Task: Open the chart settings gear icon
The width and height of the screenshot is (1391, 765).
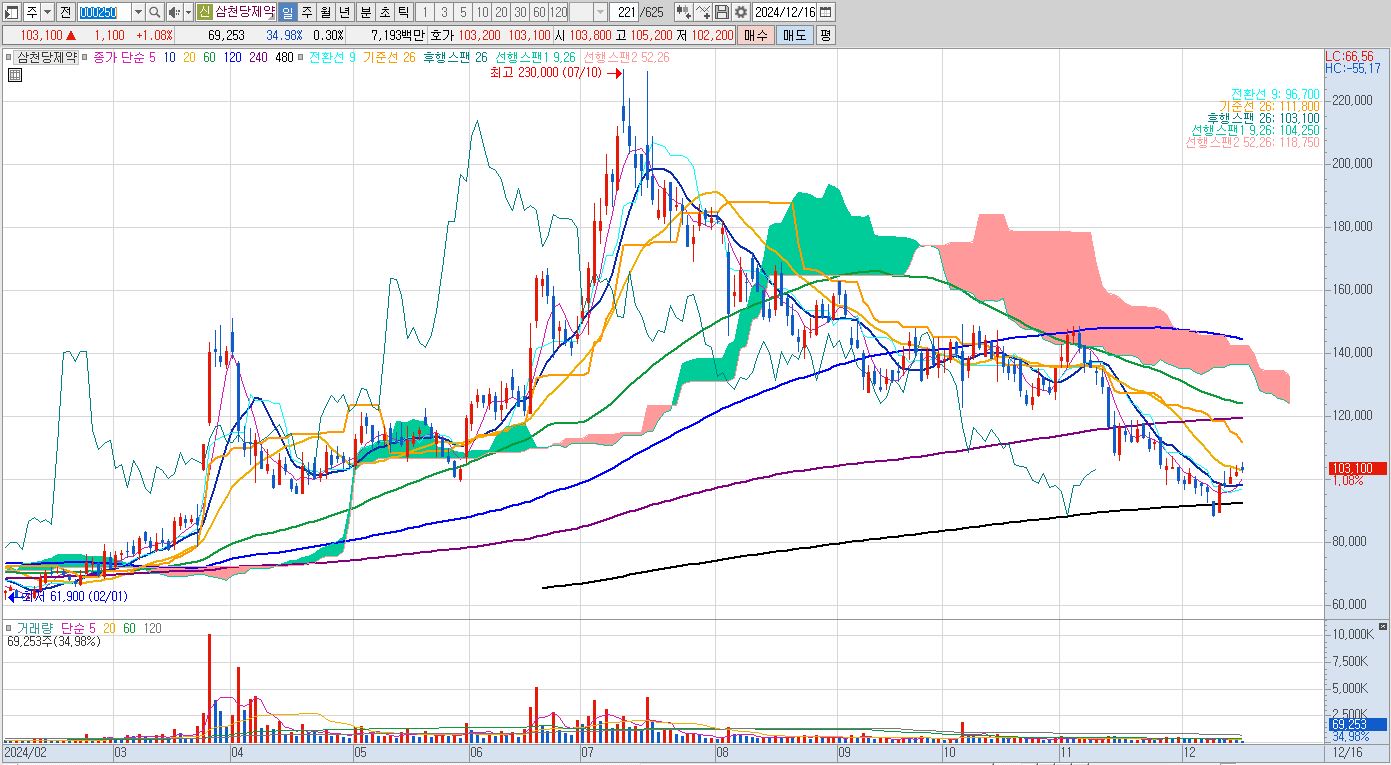Action: point(741,12)
